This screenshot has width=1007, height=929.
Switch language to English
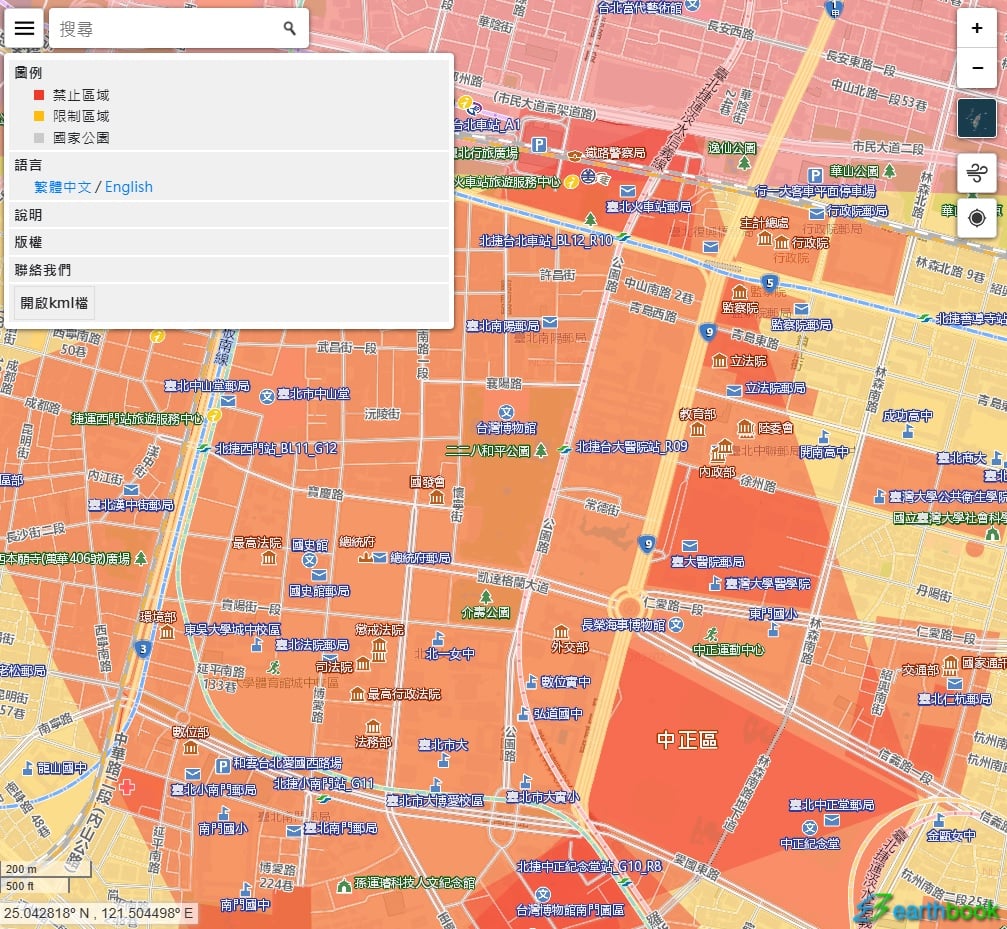pyautogui.click(x=129, y=187)
